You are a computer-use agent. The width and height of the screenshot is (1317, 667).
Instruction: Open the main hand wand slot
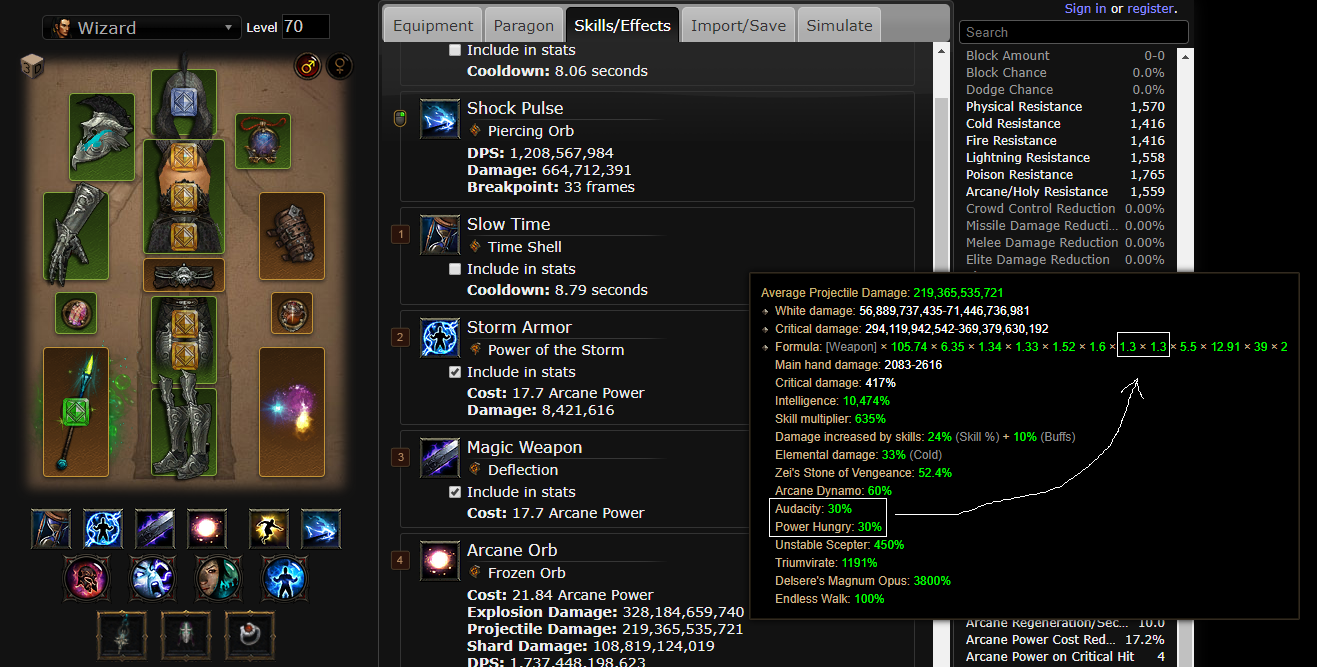click(76, 413)
